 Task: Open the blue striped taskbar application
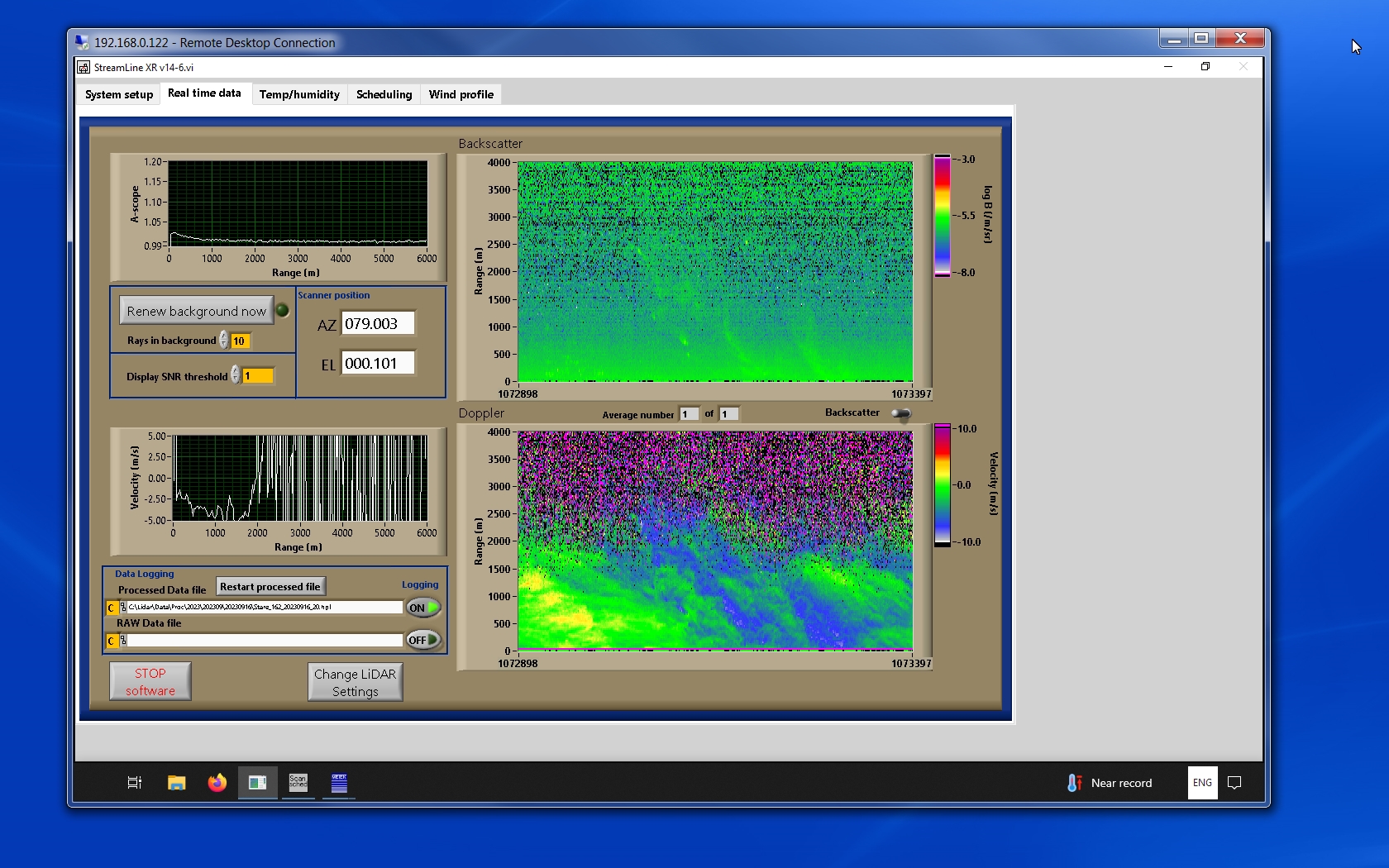[339, 783]
